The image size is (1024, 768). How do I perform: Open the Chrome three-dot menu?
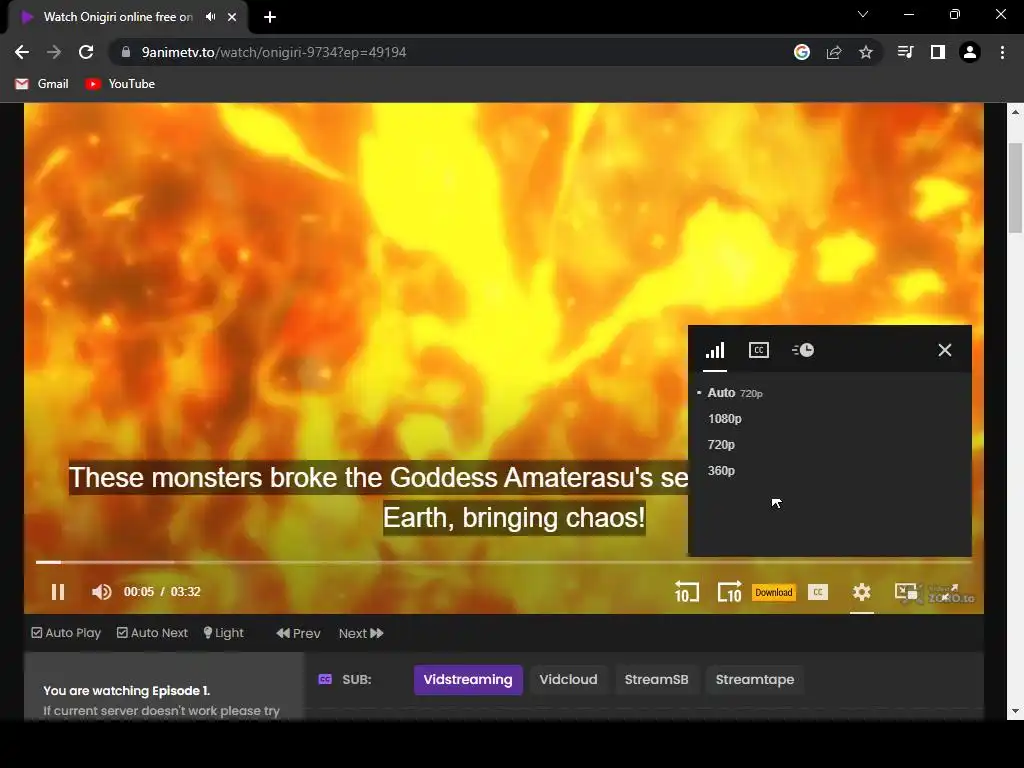1002,52
